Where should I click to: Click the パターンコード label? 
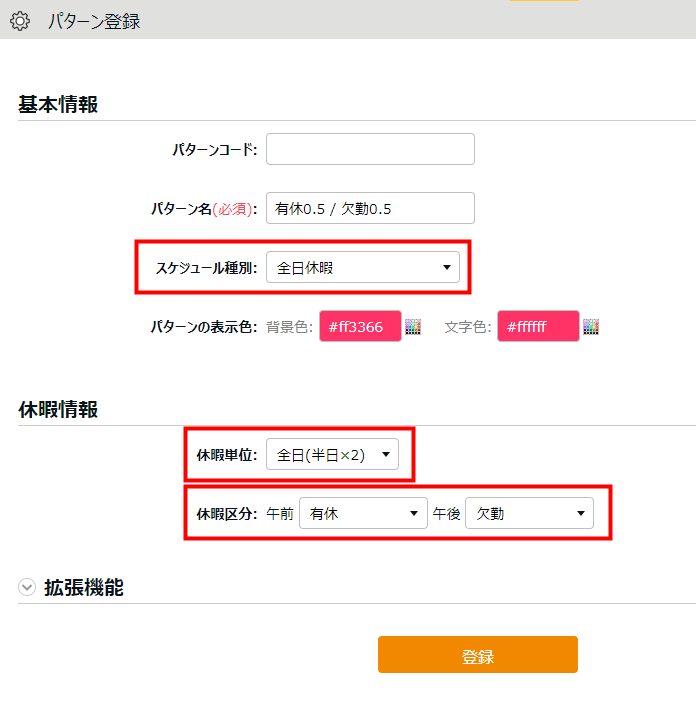[215, 150]
